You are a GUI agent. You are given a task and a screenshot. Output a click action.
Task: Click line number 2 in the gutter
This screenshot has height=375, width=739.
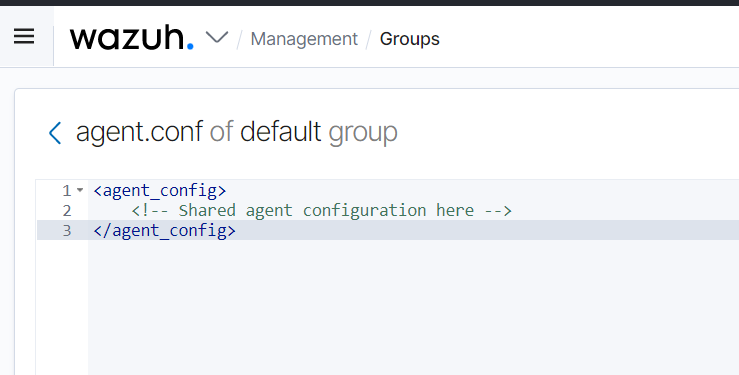66,211
